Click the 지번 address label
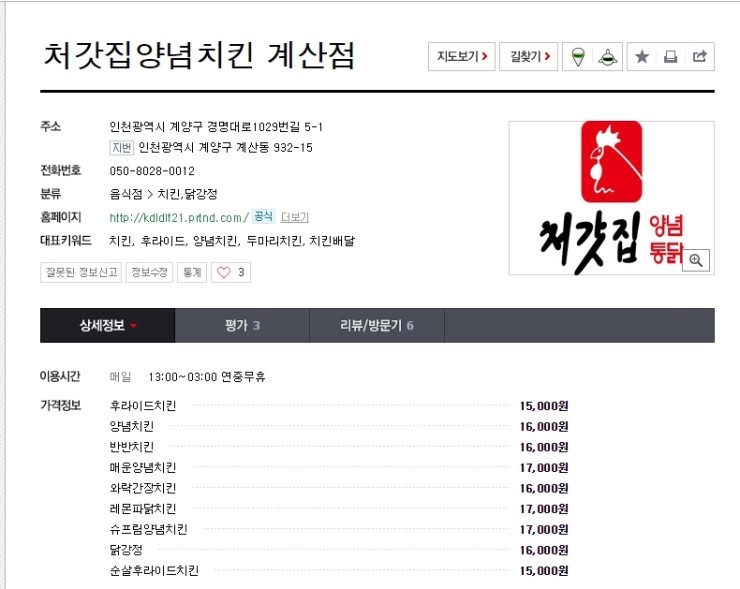The height and width of the screenshot is (589, 740). 122,148
